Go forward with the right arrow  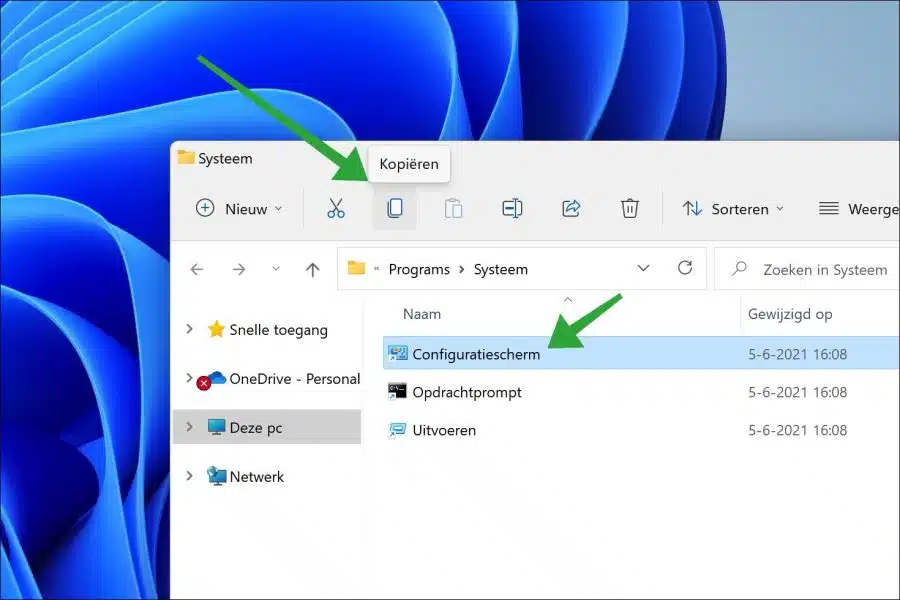click(x=239, y=269)
